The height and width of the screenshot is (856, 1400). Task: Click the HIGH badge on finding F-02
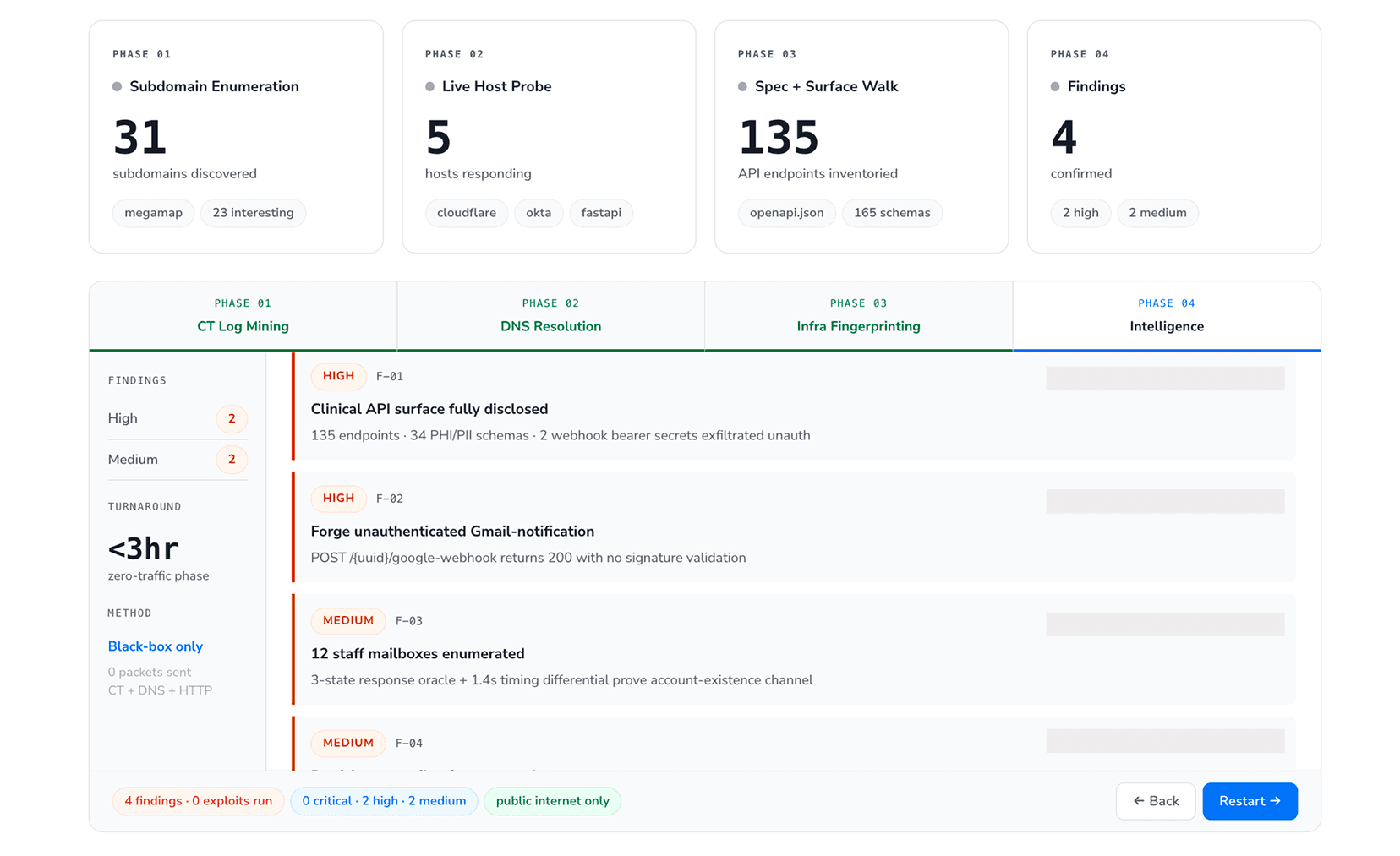click(338, 499)
